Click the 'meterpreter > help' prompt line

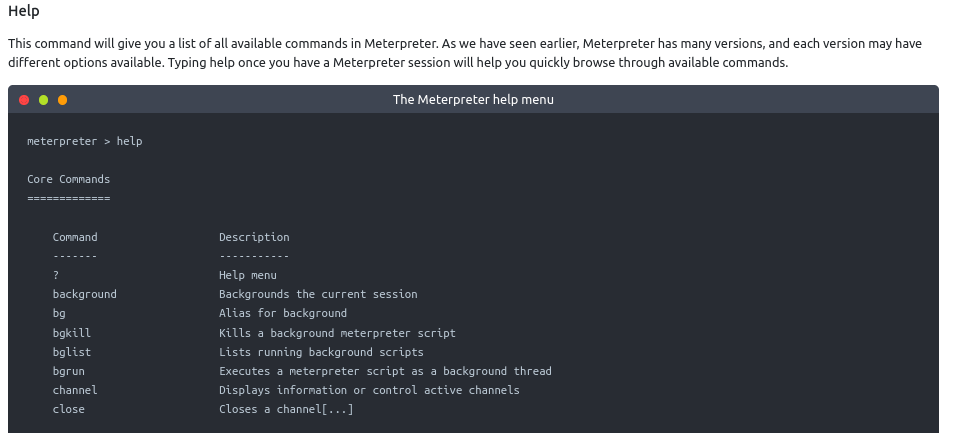point(85,141)
